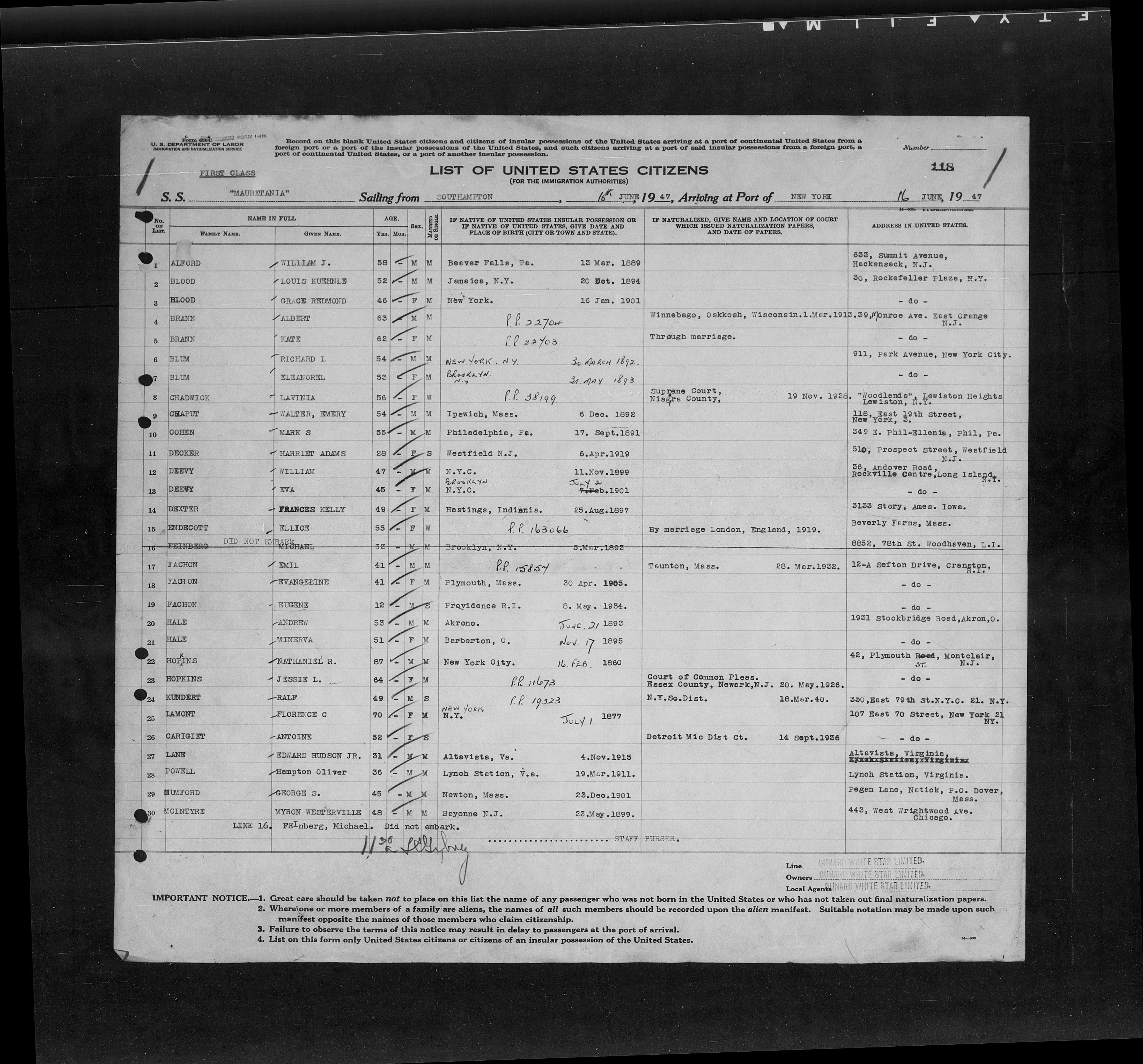Select 'U. S. DEPARTMENT OF LABOR' header text
The height and width of the screenshot is (1064, 1143).
click(197, 144)
